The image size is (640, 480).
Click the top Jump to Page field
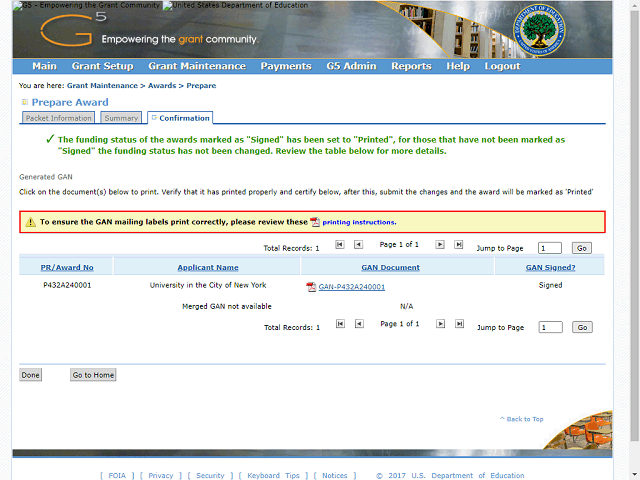coord(550,248)
